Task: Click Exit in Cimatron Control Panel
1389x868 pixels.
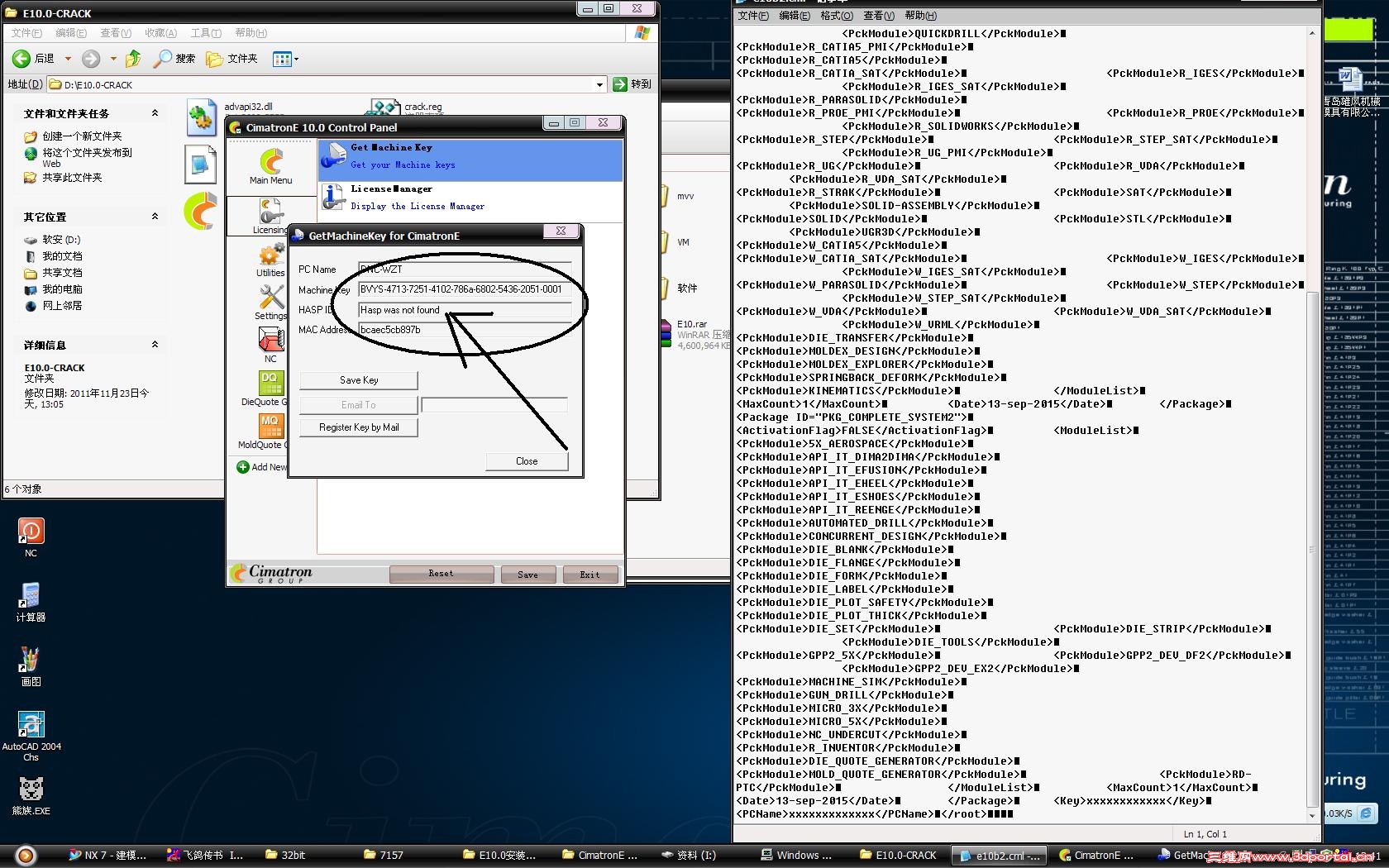Action: 589,574
